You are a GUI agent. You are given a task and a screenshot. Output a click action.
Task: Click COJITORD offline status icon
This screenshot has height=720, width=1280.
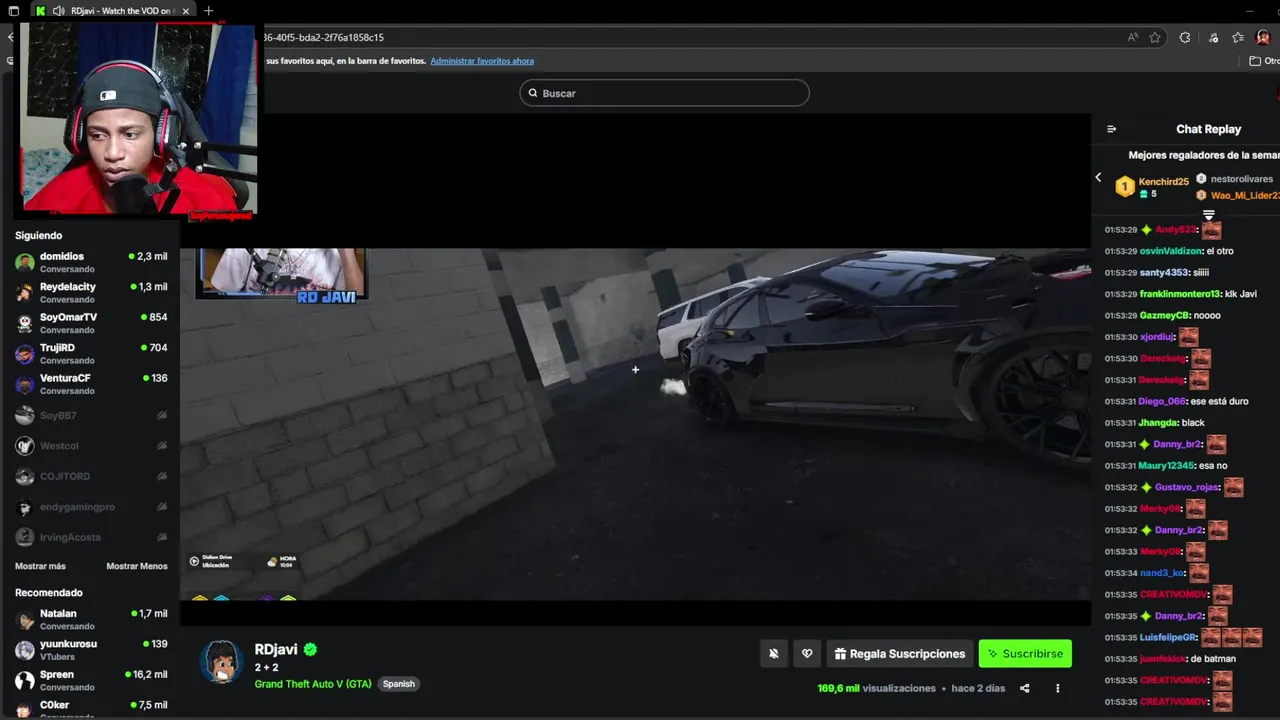click(162, 476)
